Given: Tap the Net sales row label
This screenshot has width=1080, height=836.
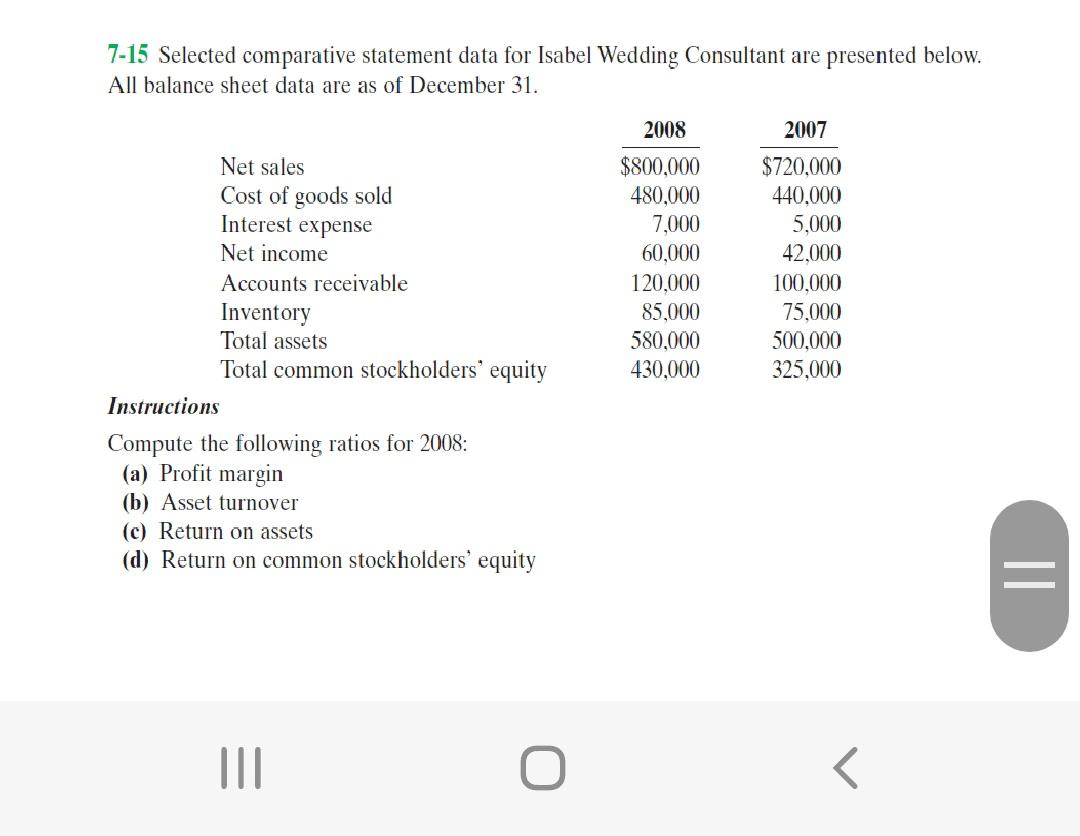Looking at the screenshot, I should (x=262, y=167).
